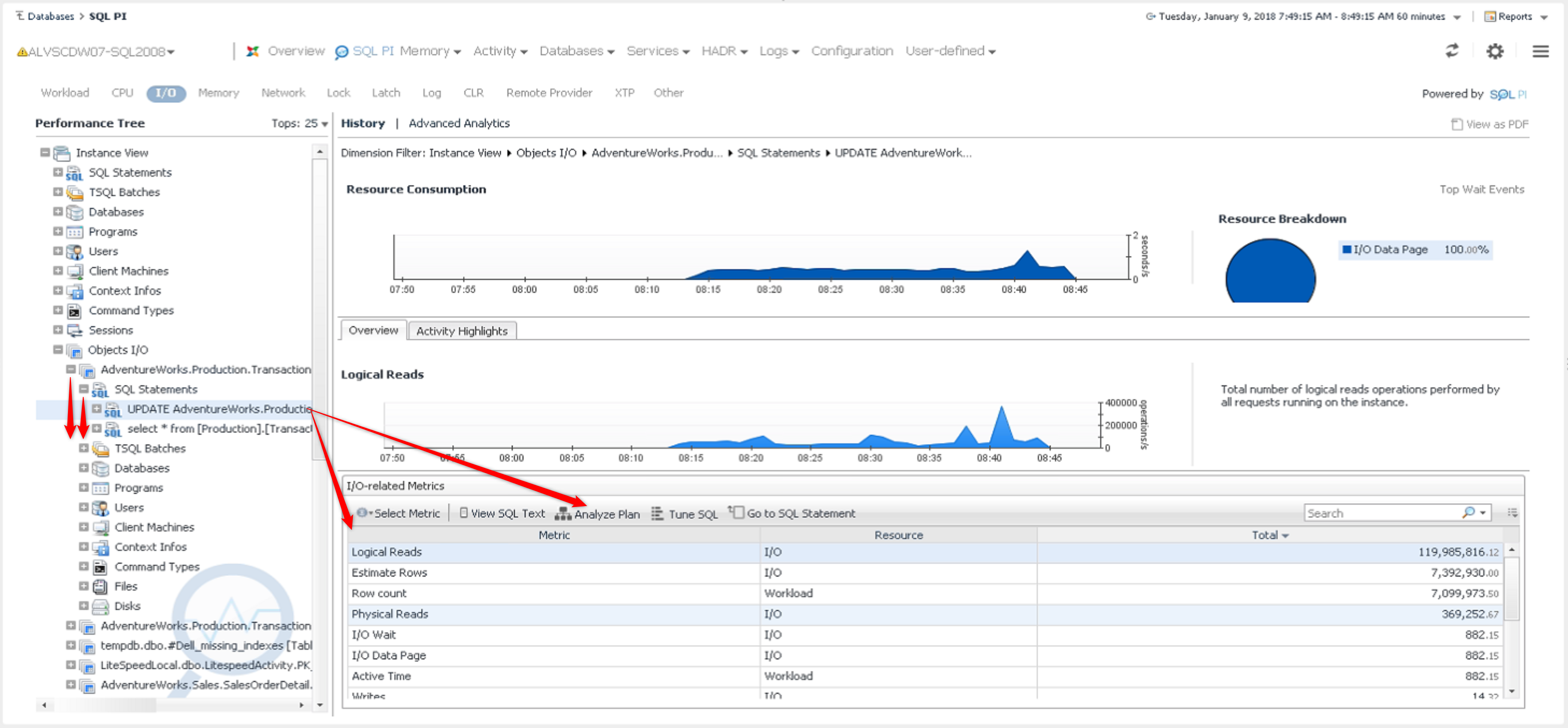
Task: Click the Tune SQL icon
Action: [657, 514]
